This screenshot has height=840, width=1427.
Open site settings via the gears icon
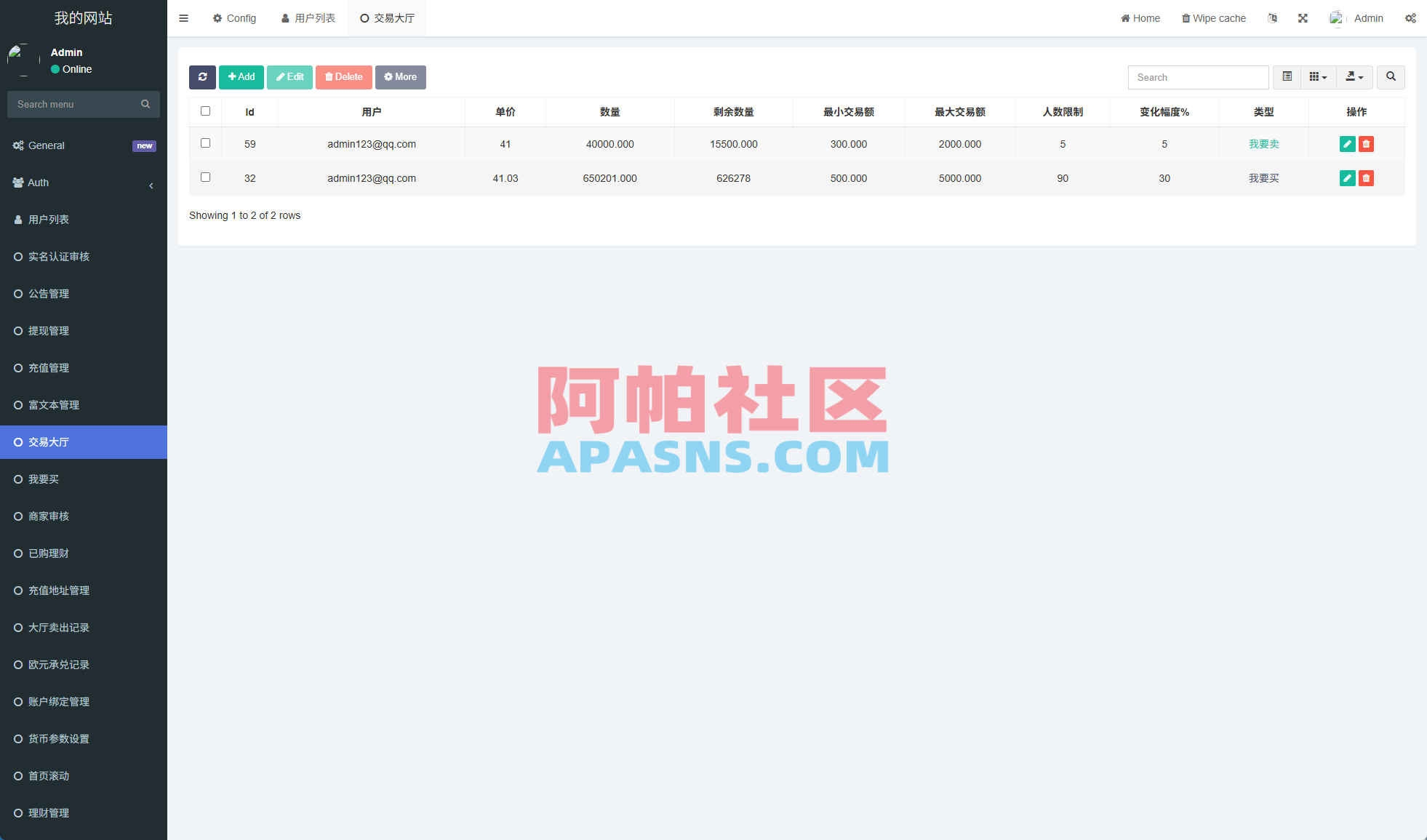pos(1410,17)
